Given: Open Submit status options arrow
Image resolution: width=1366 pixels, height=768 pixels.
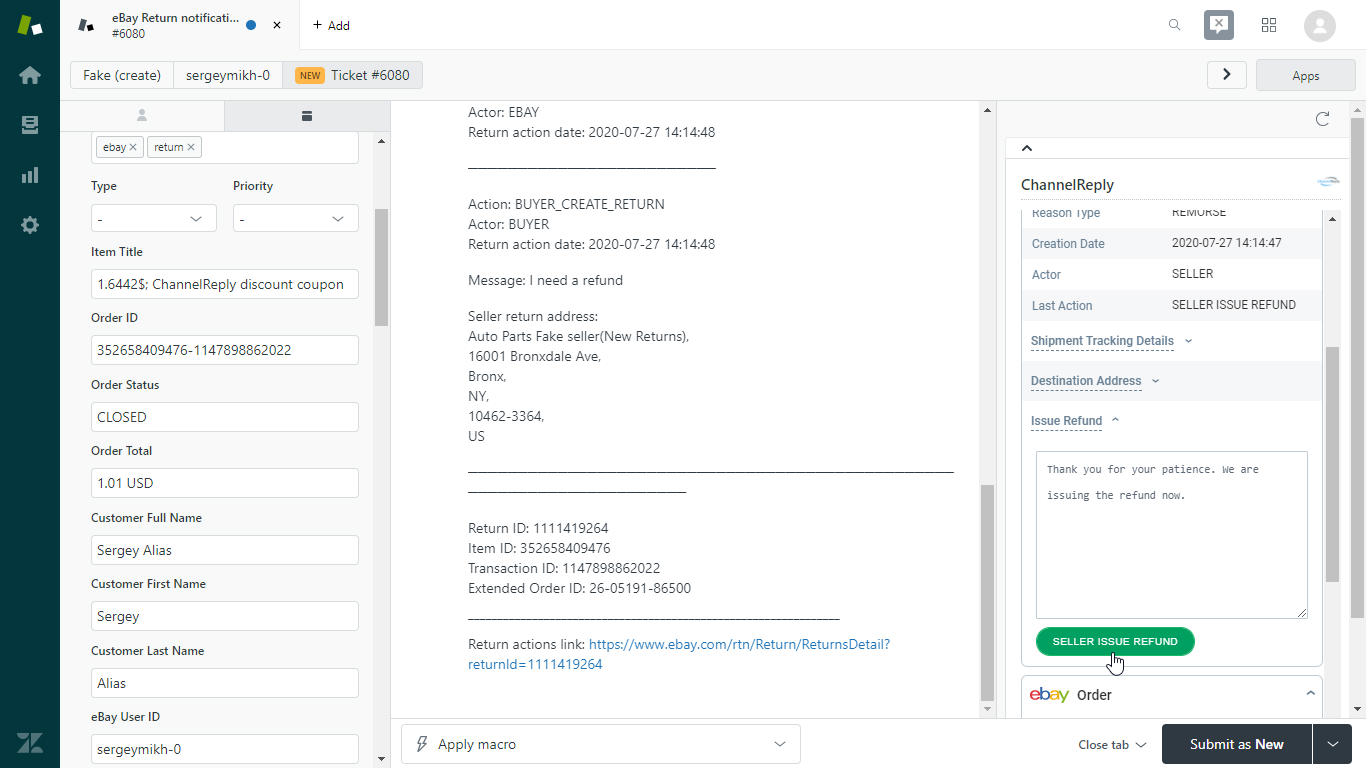Looking at the screenshot, I should (x=1332, y=744).
